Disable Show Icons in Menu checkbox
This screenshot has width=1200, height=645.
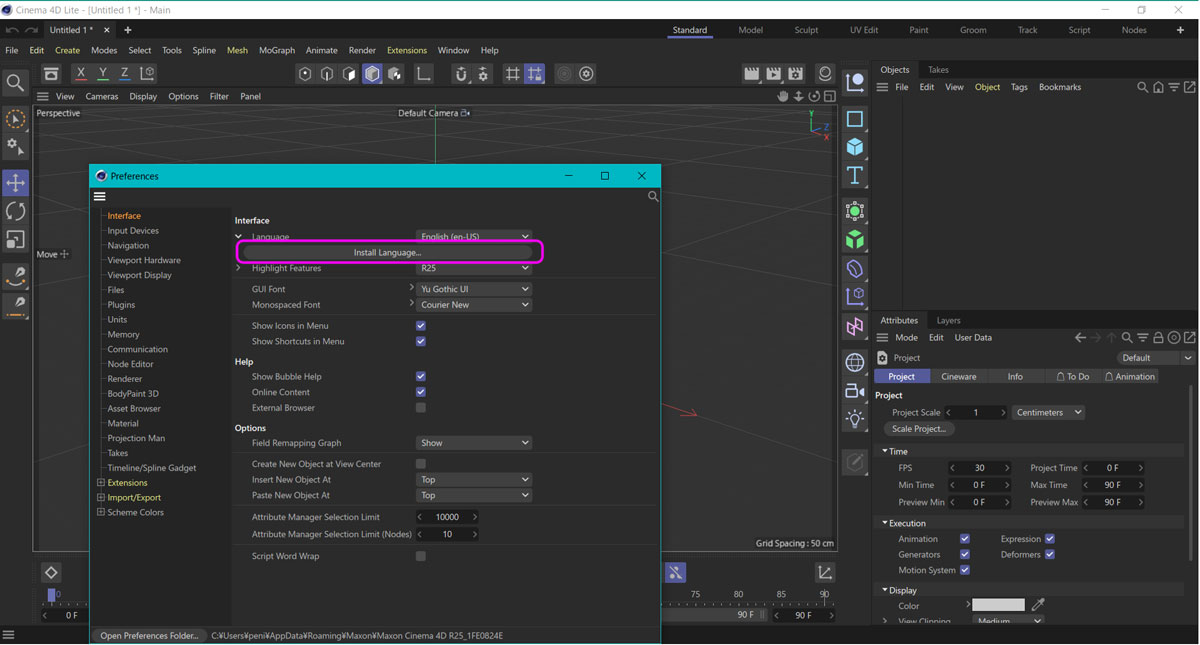[421, 326]
